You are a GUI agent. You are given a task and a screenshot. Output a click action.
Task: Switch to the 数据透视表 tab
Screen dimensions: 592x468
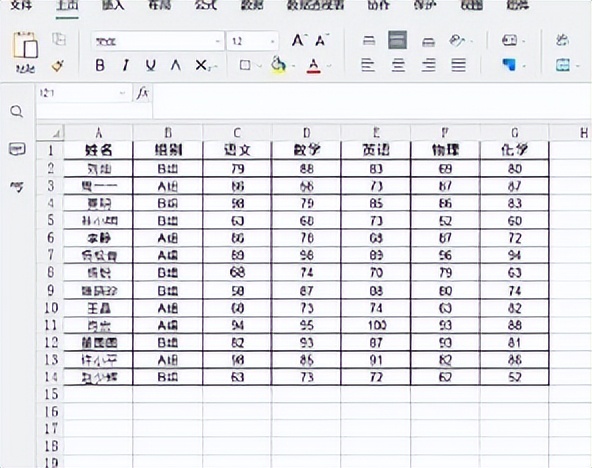coord(316,5)
